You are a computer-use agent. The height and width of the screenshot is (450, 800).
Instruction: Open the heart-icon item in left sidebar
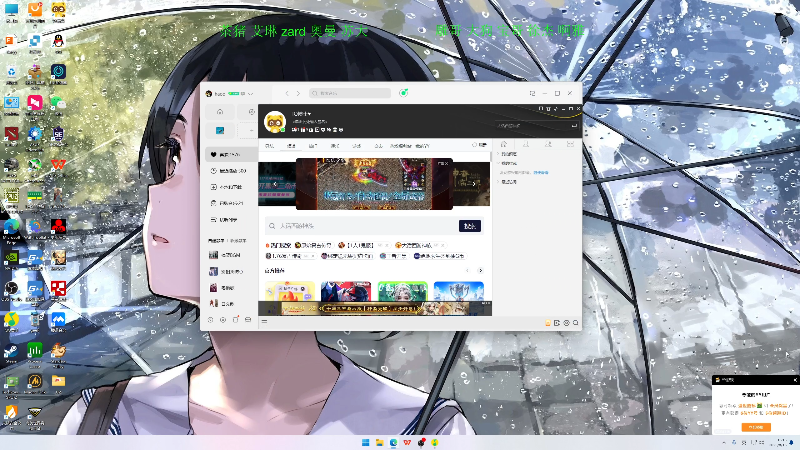point(231,154)
